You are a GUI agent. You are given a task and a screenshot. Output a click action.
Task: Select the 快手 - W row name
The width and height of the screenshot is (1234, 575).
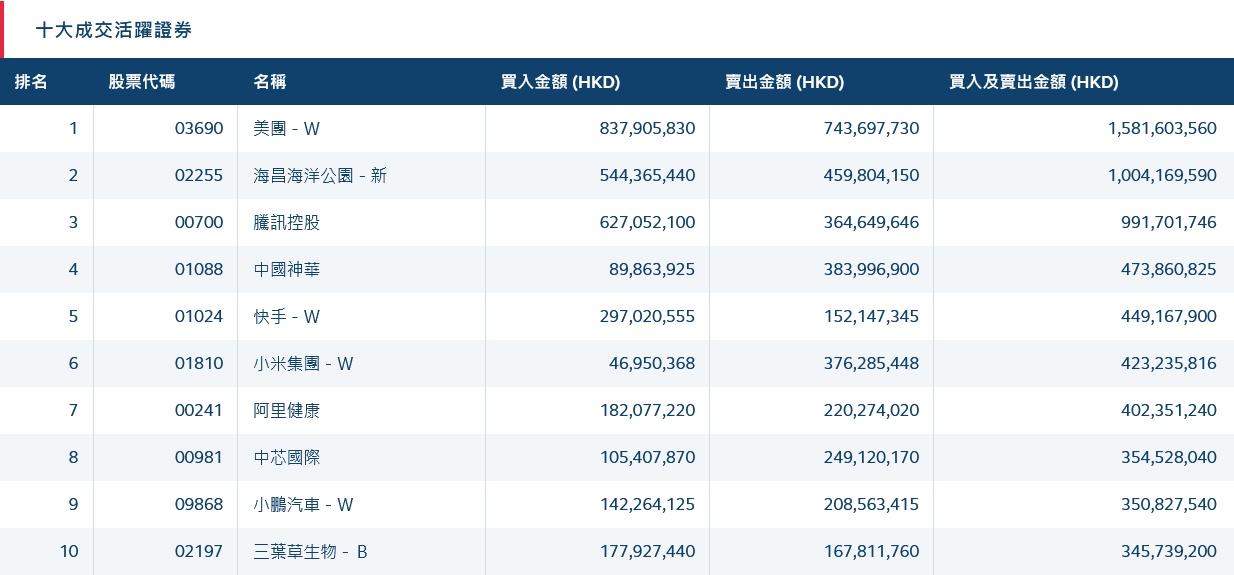(x=287, y=316)
